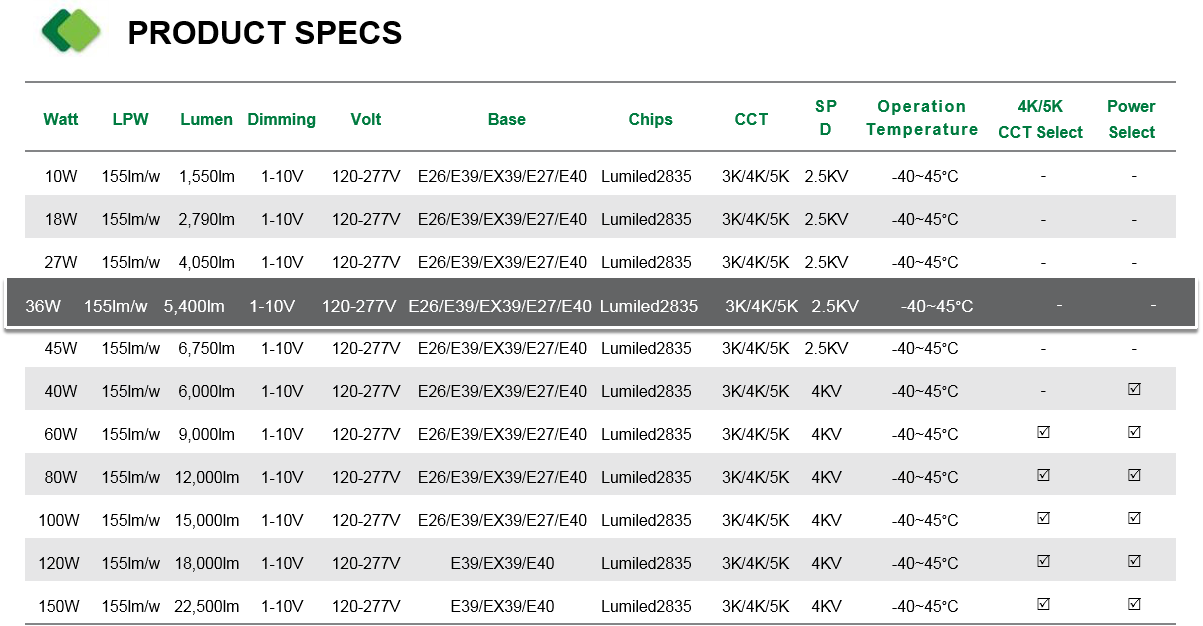Toggle the 150W Power Select checkbox
This screenshot has height=626, width=1203.
click(x=1134, y=605)
